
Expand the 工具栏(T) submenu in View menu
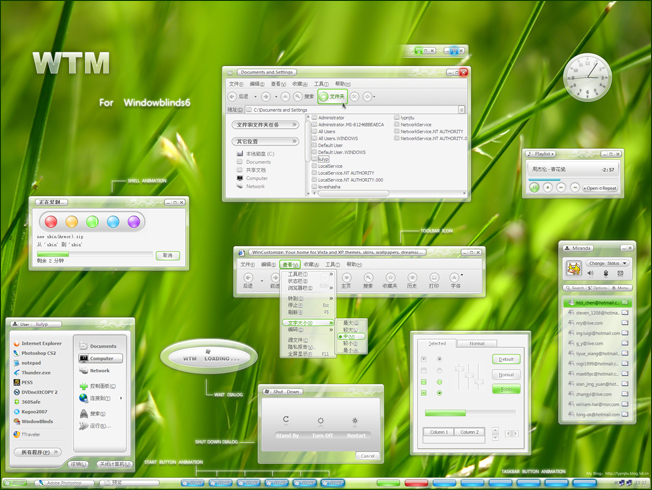(308, 274)
